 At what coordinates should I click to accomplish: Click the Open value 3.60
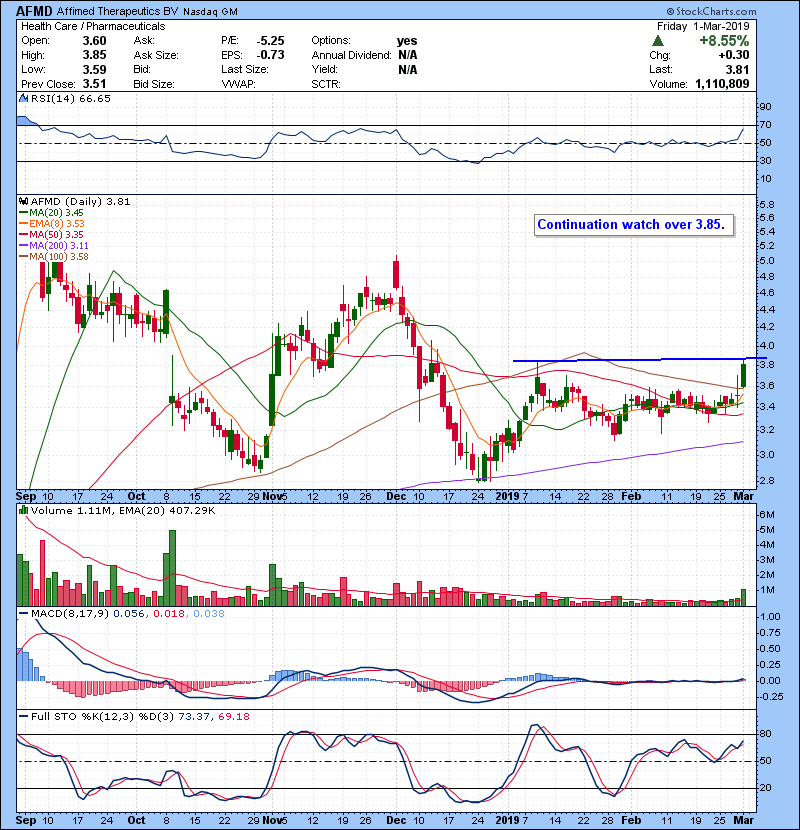point(94,41)
